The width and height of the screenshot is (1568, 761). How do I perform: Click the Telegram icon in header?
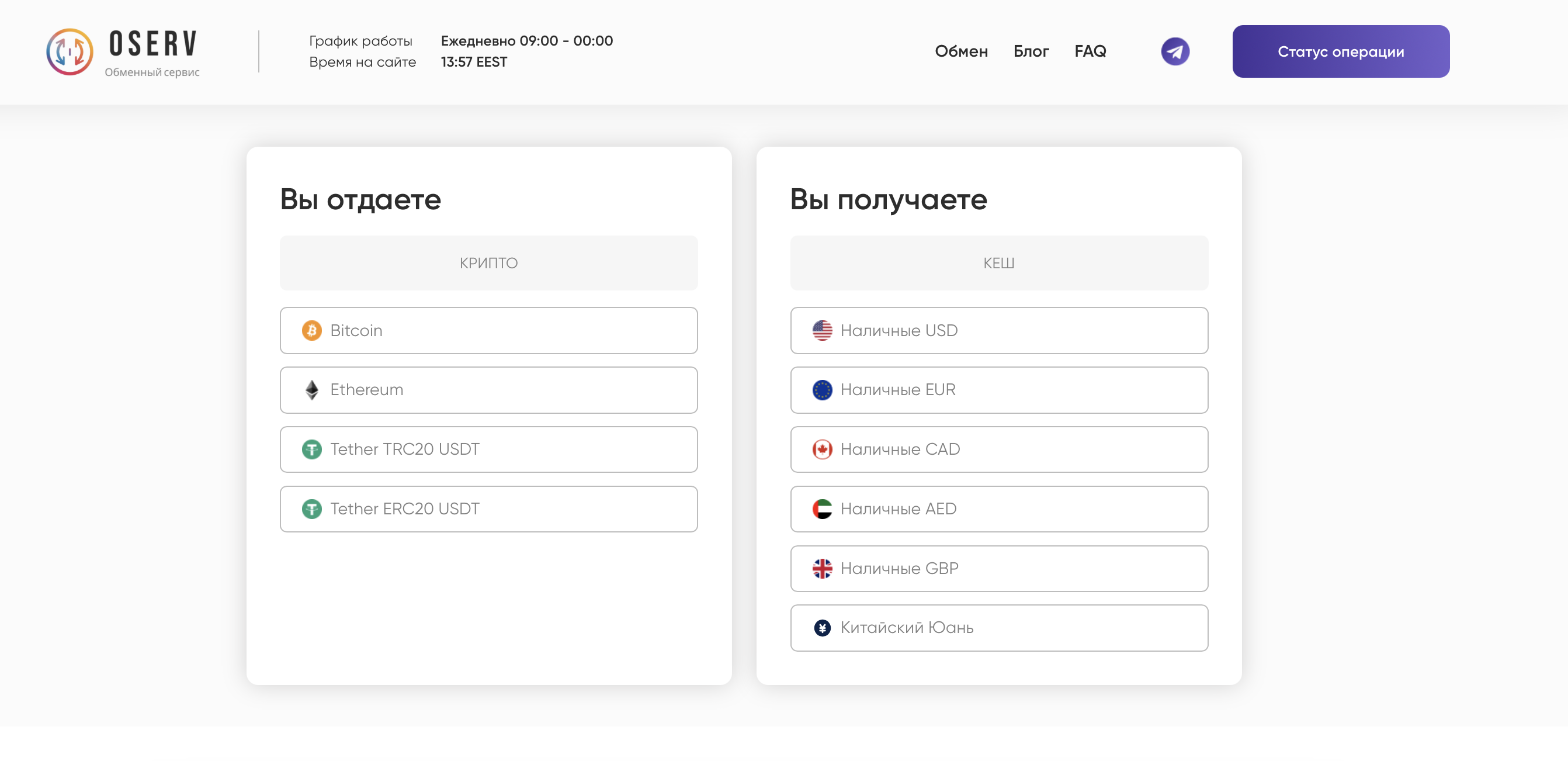1175,51
